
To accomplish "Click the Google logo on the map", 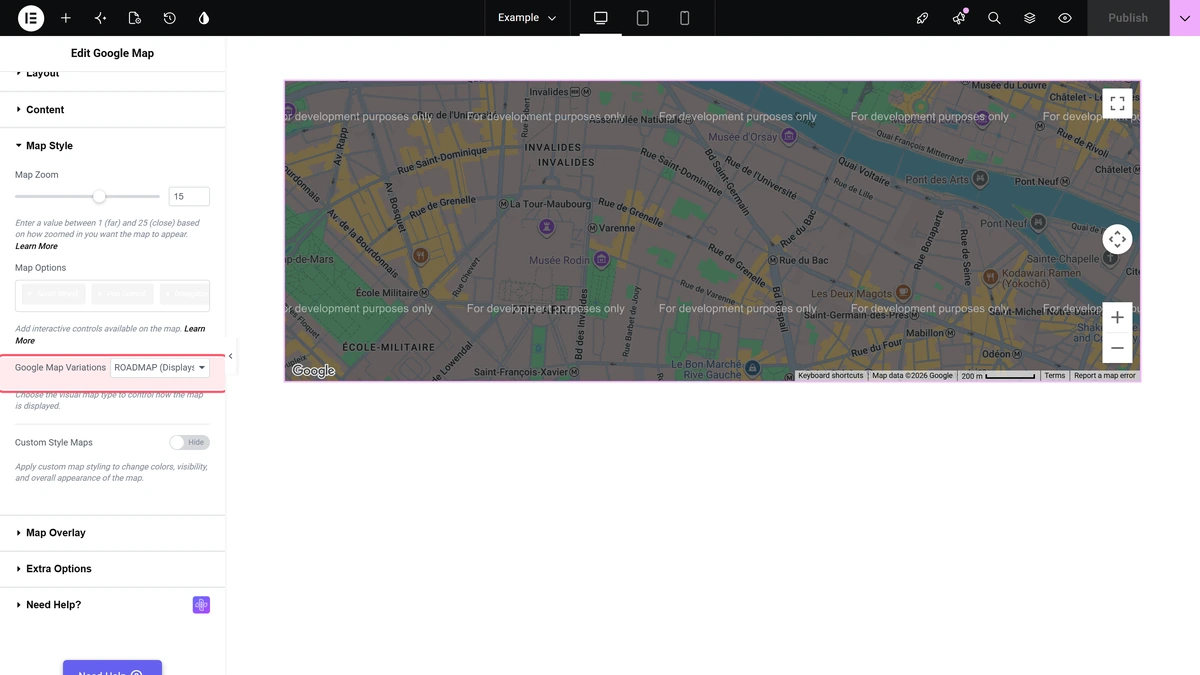I will point(313,371).
